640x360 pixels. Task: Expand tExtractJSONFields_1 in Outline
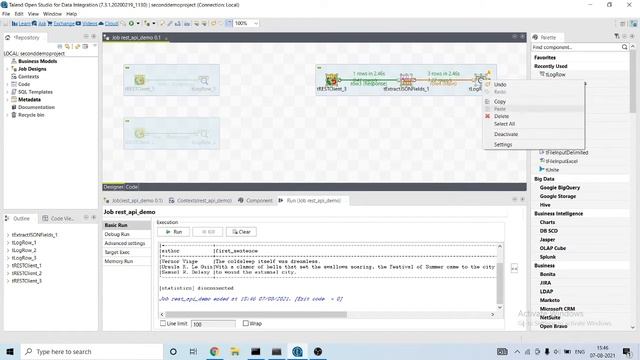(8, 235)
